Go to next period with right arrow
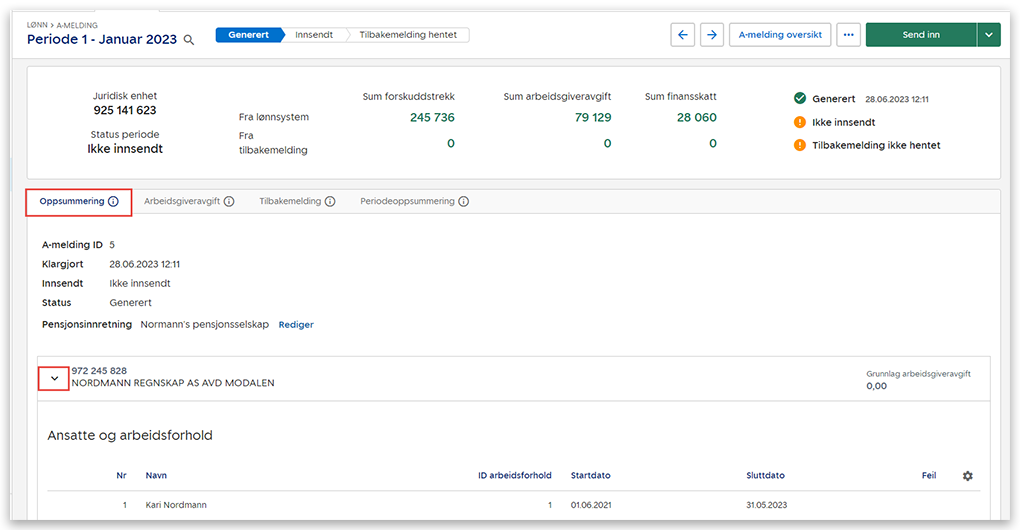This screenshot has width=1020, height=530. 712,35
